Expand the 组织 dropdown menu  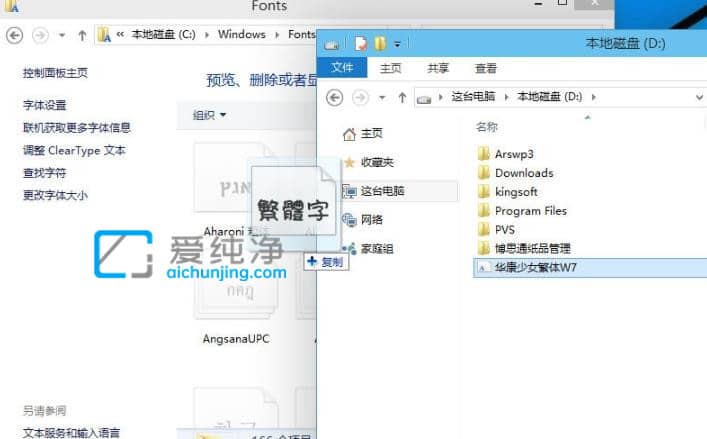tap(209, 115)
